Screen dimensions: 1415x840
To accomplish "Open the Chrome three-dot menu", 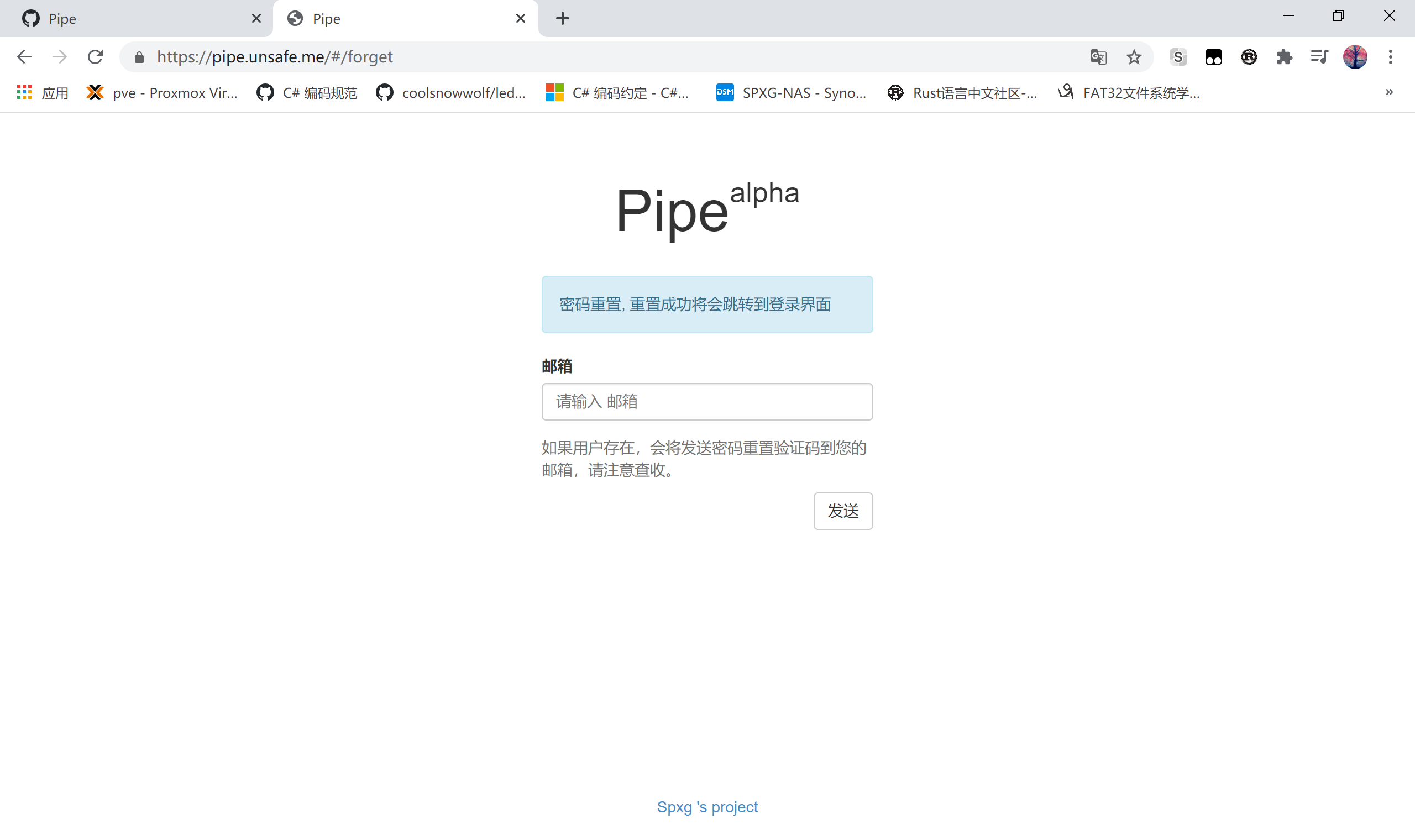I will [1390, 56].
